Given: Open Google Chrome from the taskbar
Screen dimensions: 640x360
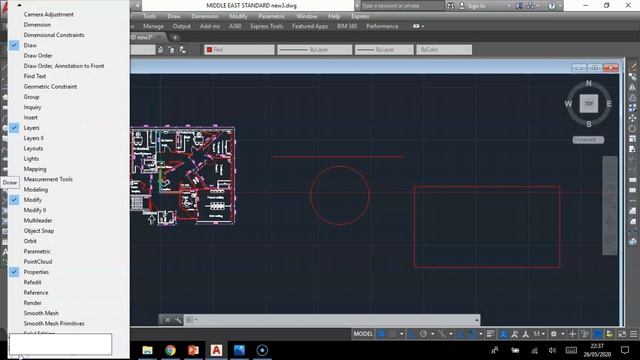Looking at the screenshot, I should point(171,350).
